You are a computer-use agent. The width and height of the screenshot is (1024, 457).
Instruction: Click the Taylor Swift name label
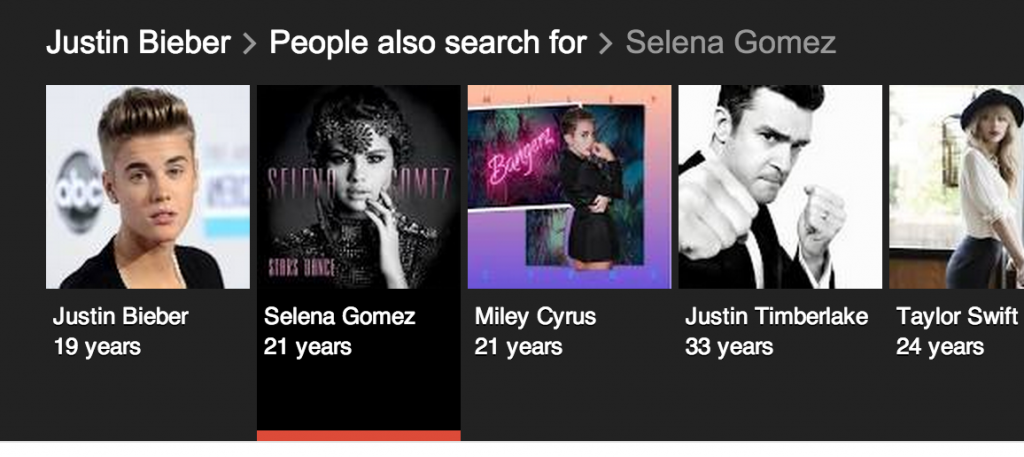(957, 317)
